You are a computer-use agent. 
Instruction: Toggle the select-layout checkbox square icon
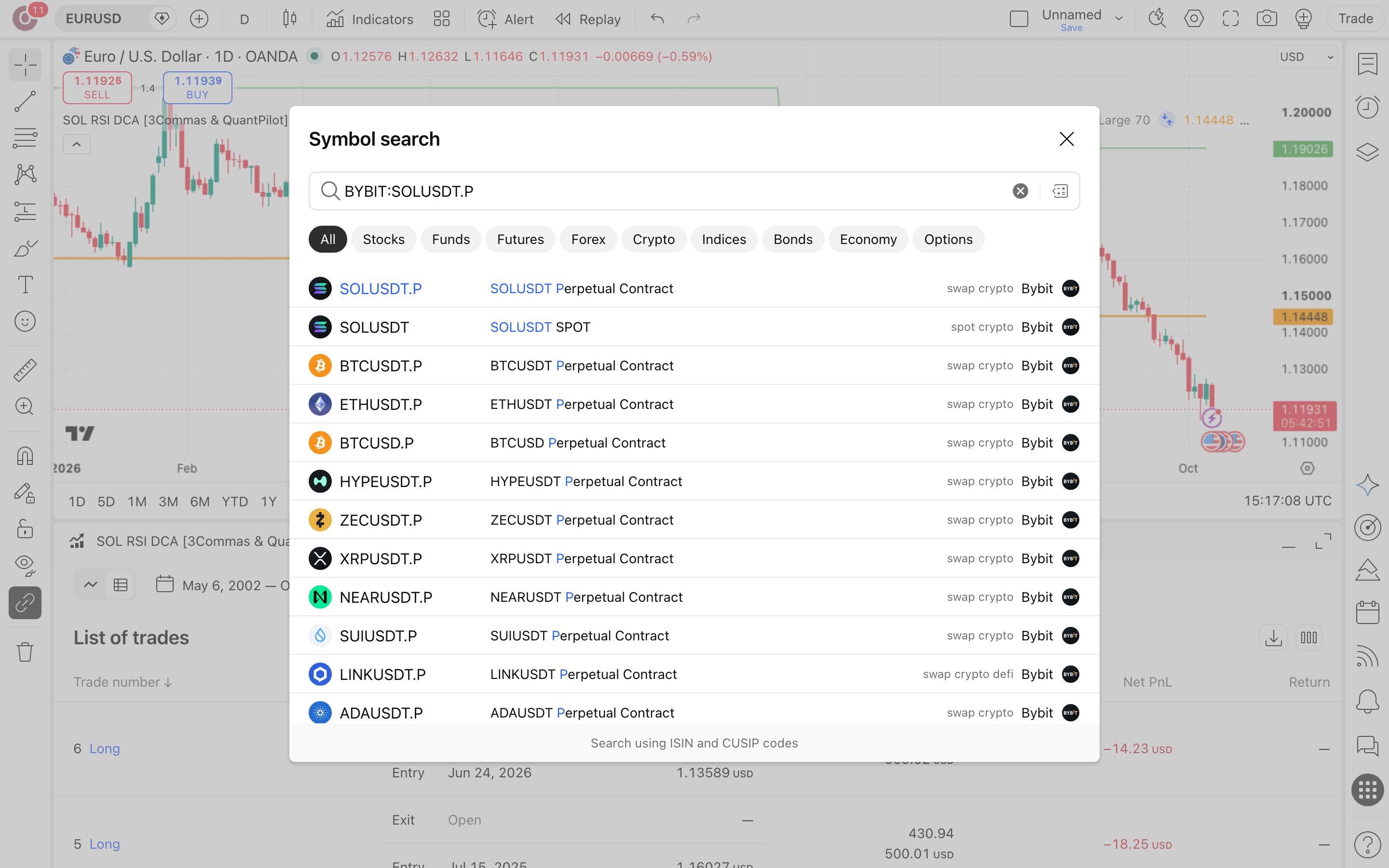pyautogui.click(x=1019, y=19)
